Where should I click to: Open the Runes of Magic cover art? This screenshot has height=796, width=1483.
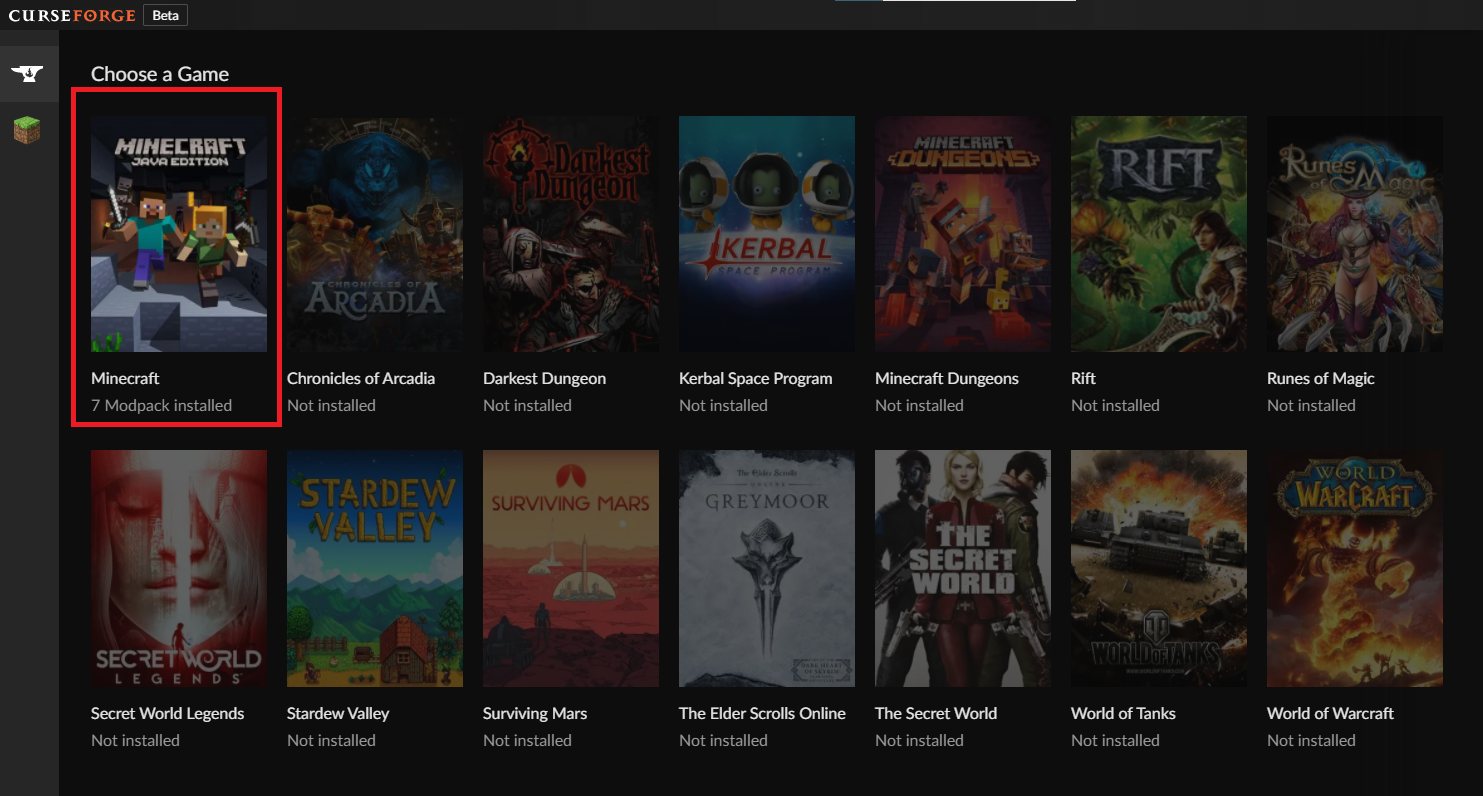pyautogui.click(x=1355, y=234)
